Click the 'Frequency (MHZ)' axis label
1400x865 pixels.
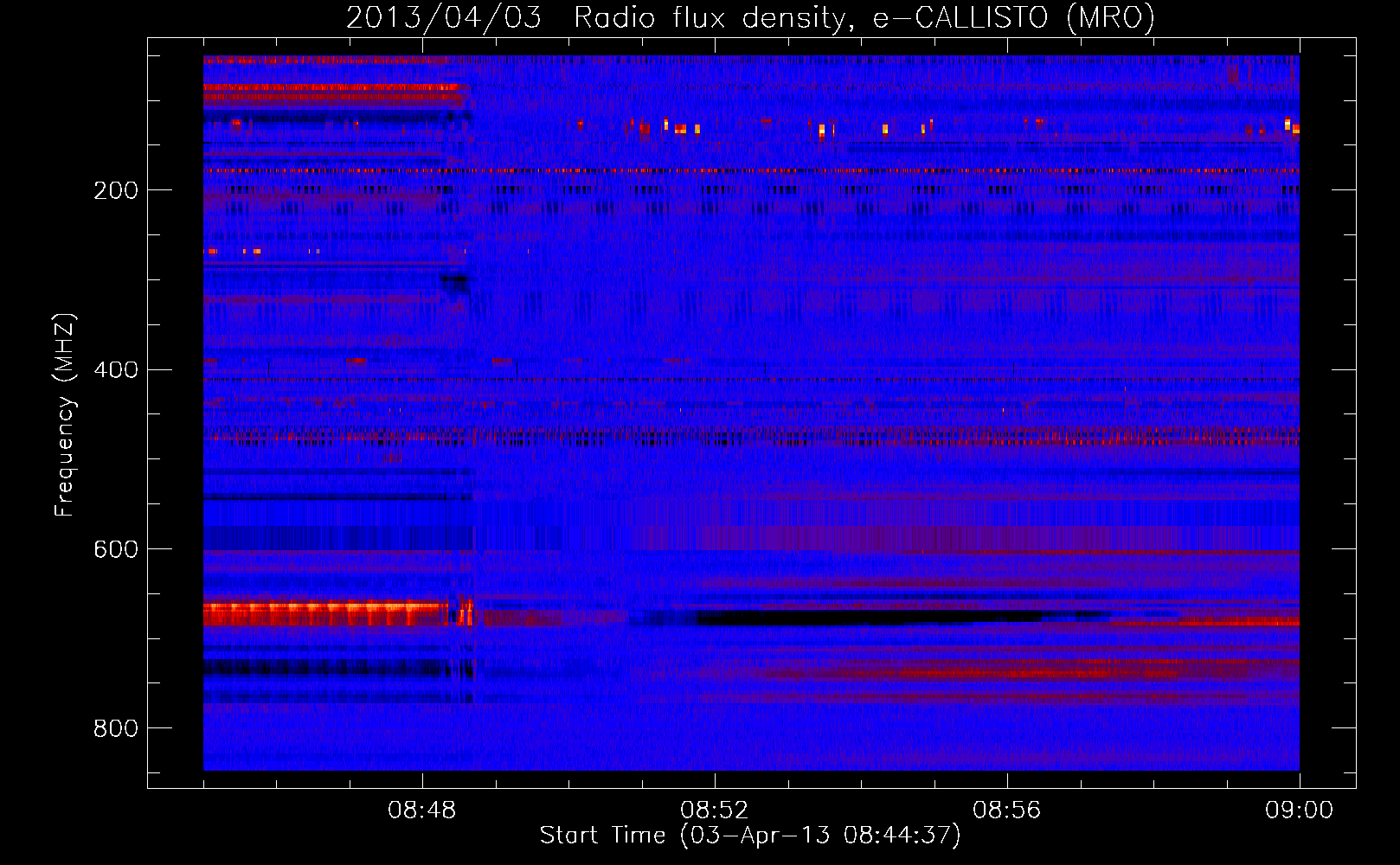pos(65,414)
